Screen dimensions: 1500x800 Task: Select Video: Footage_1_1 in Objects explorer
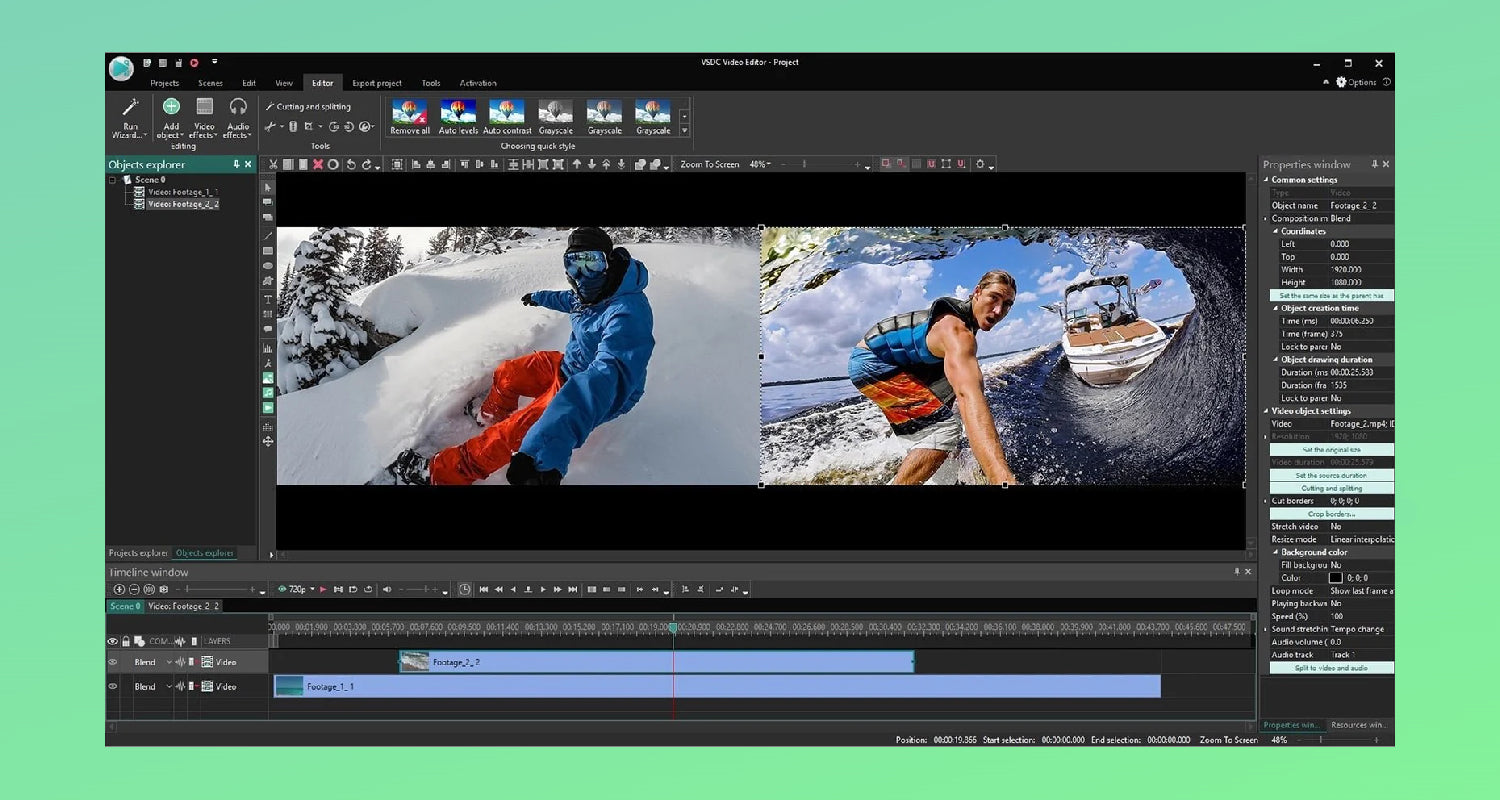click(182, 191)
